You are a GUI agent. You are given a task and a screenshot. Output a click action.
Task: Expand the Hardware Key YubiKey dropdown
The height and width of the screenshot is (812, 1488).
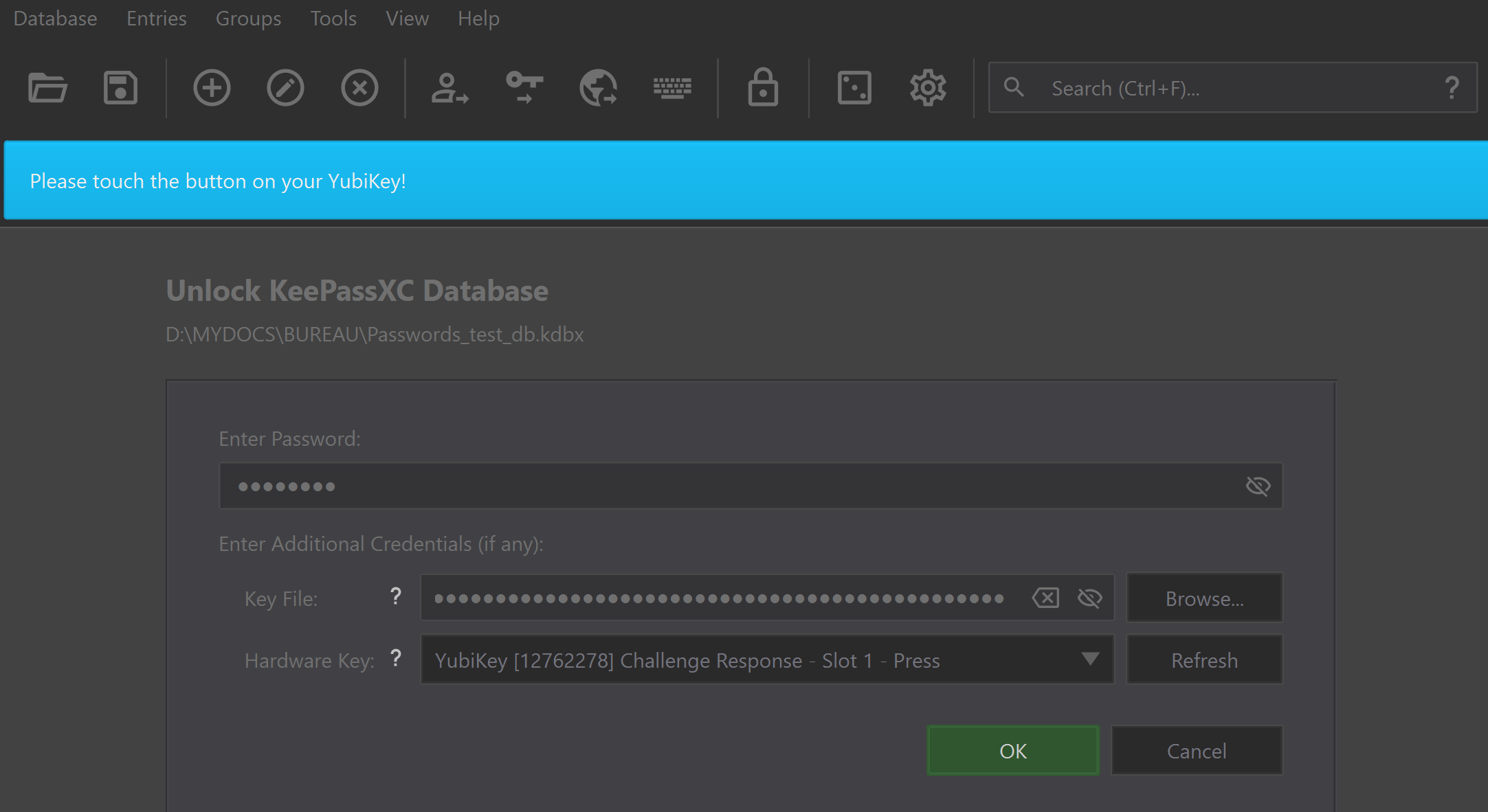click(x=767, y=659)
